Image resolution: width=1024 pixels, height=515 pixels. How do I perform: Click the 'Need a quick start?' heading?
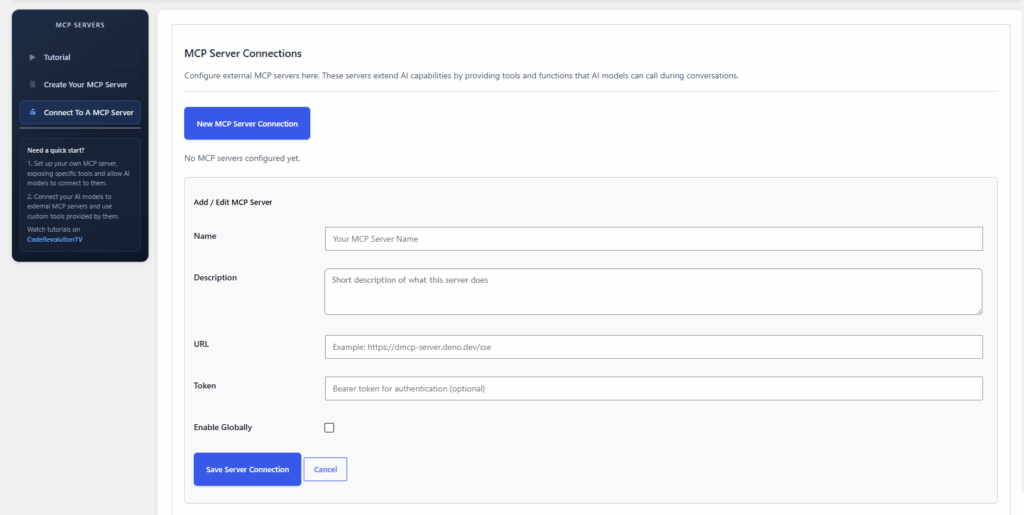coord(56,150)
